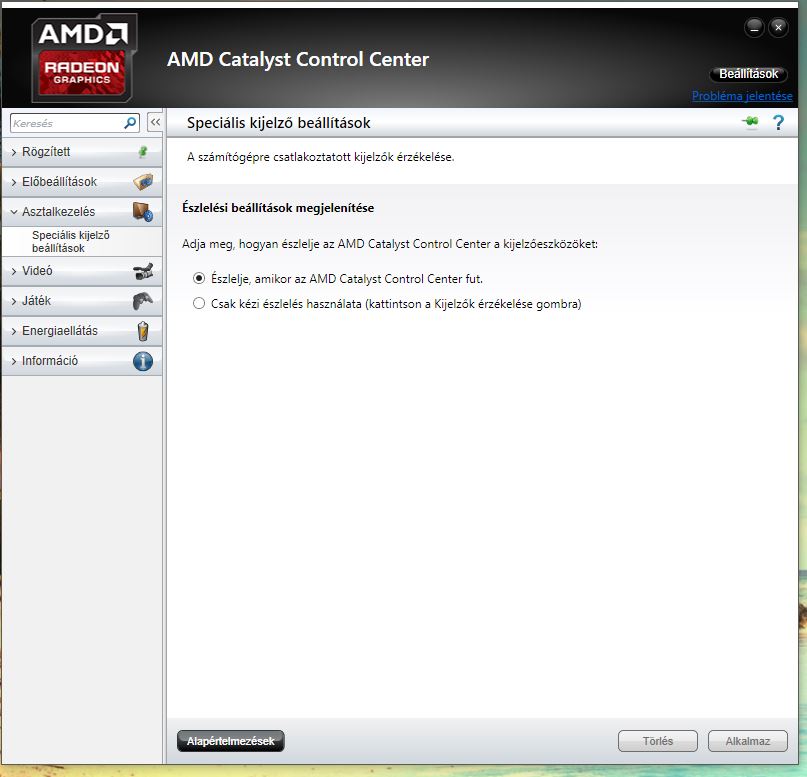The width and height of the screenshot is (807, 777).
Task: Click the Asztalkezelés desktop management icon
Action: 143,211
